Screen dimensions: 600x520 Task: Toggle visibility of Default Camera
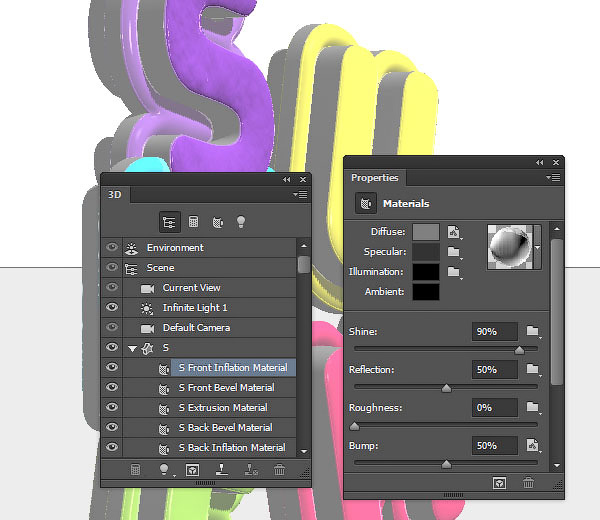(112, 328)
